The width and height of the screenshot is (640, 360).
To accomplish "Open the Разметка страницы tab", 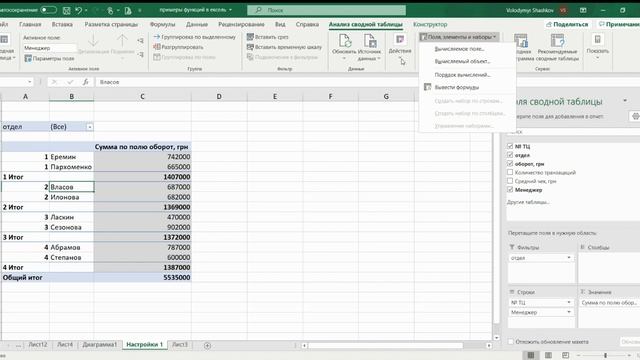I will (x=111, y=24).
